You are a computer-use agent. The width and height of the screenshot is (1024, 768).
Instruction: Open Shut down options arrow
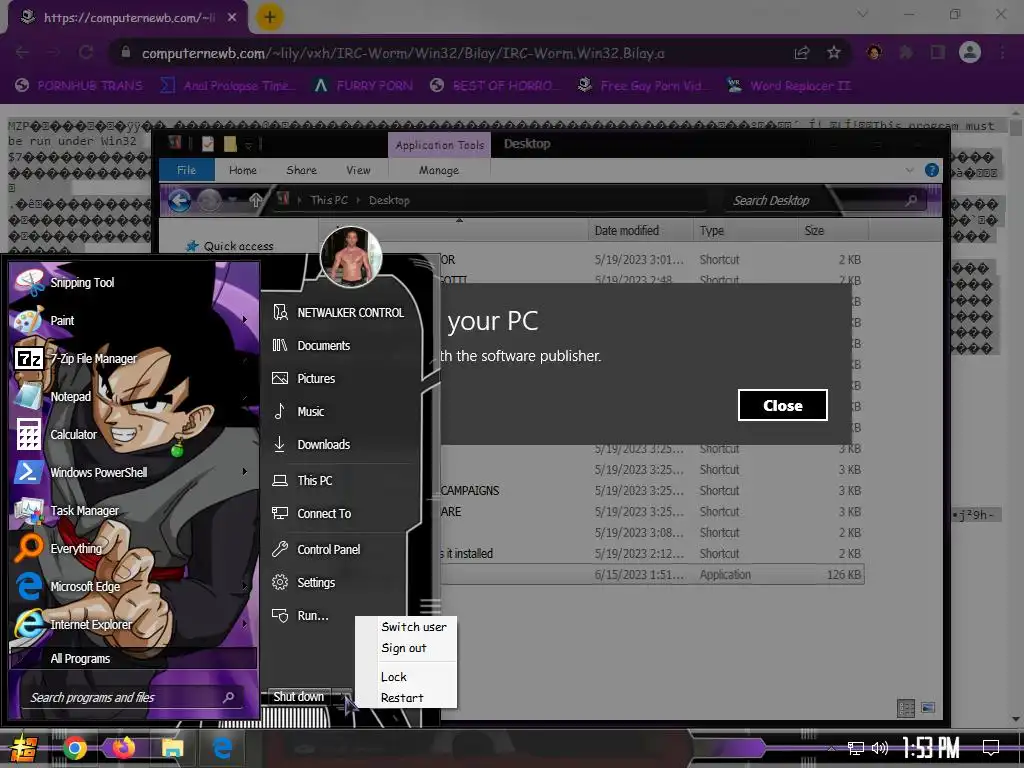(343, 697)
